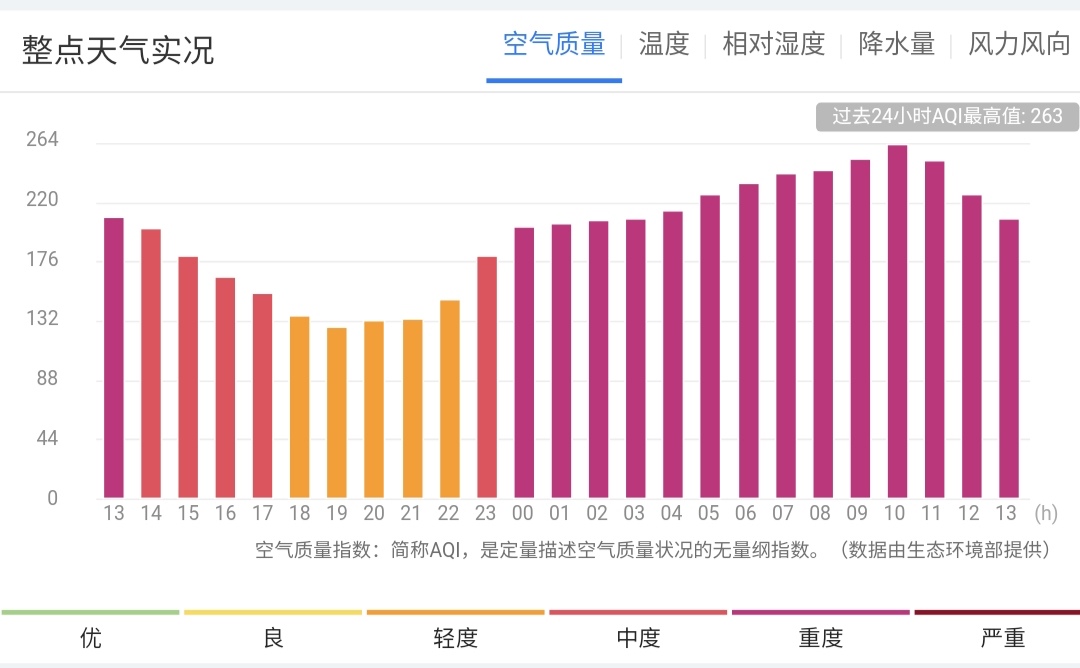Screen dimensions: 1080x668
Task: Click the orange bar at hour 19
Action: click(336, 410)
